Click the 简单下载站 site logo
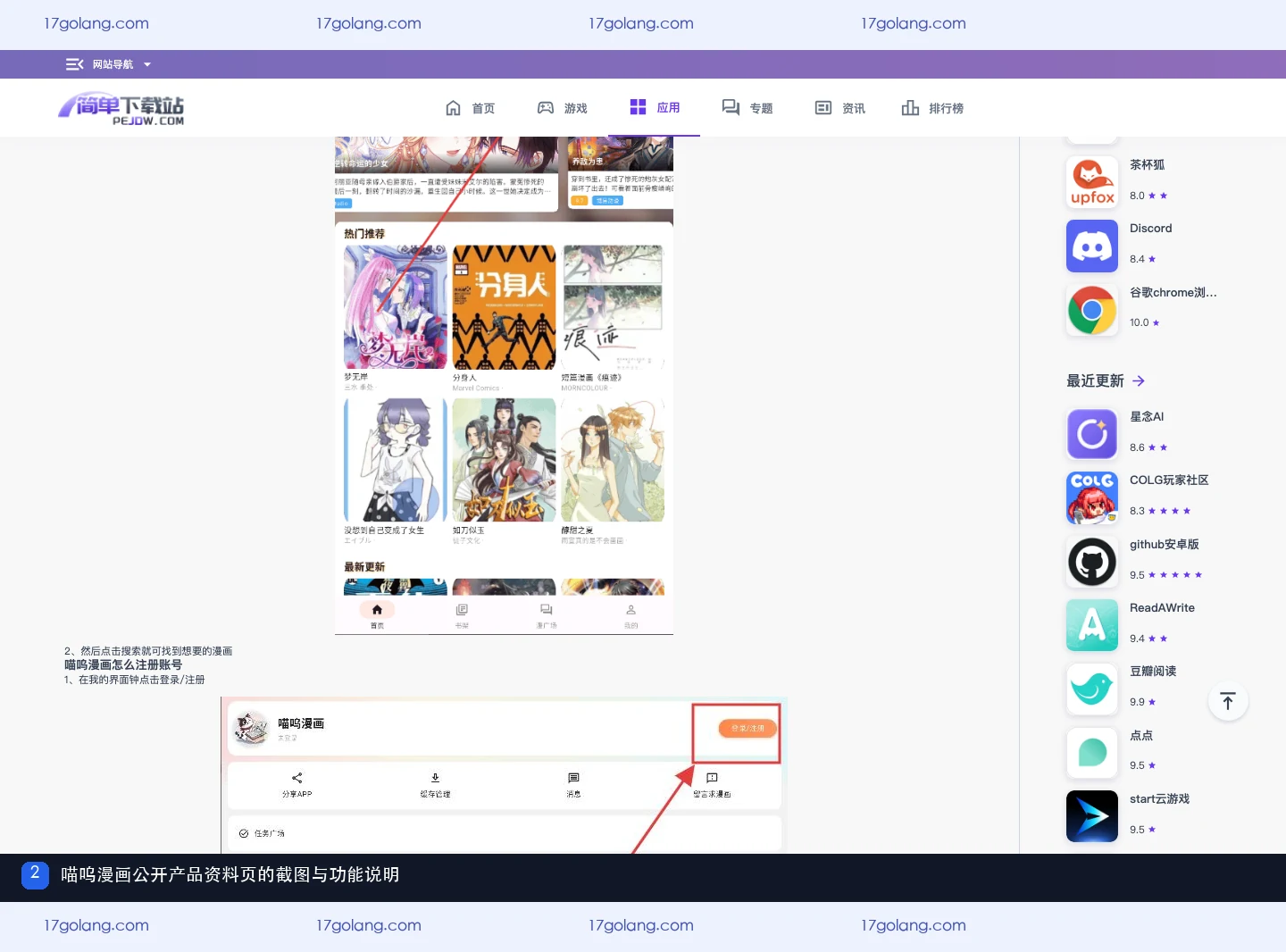This screenshot has height=952, width=1286. point(121,109)
